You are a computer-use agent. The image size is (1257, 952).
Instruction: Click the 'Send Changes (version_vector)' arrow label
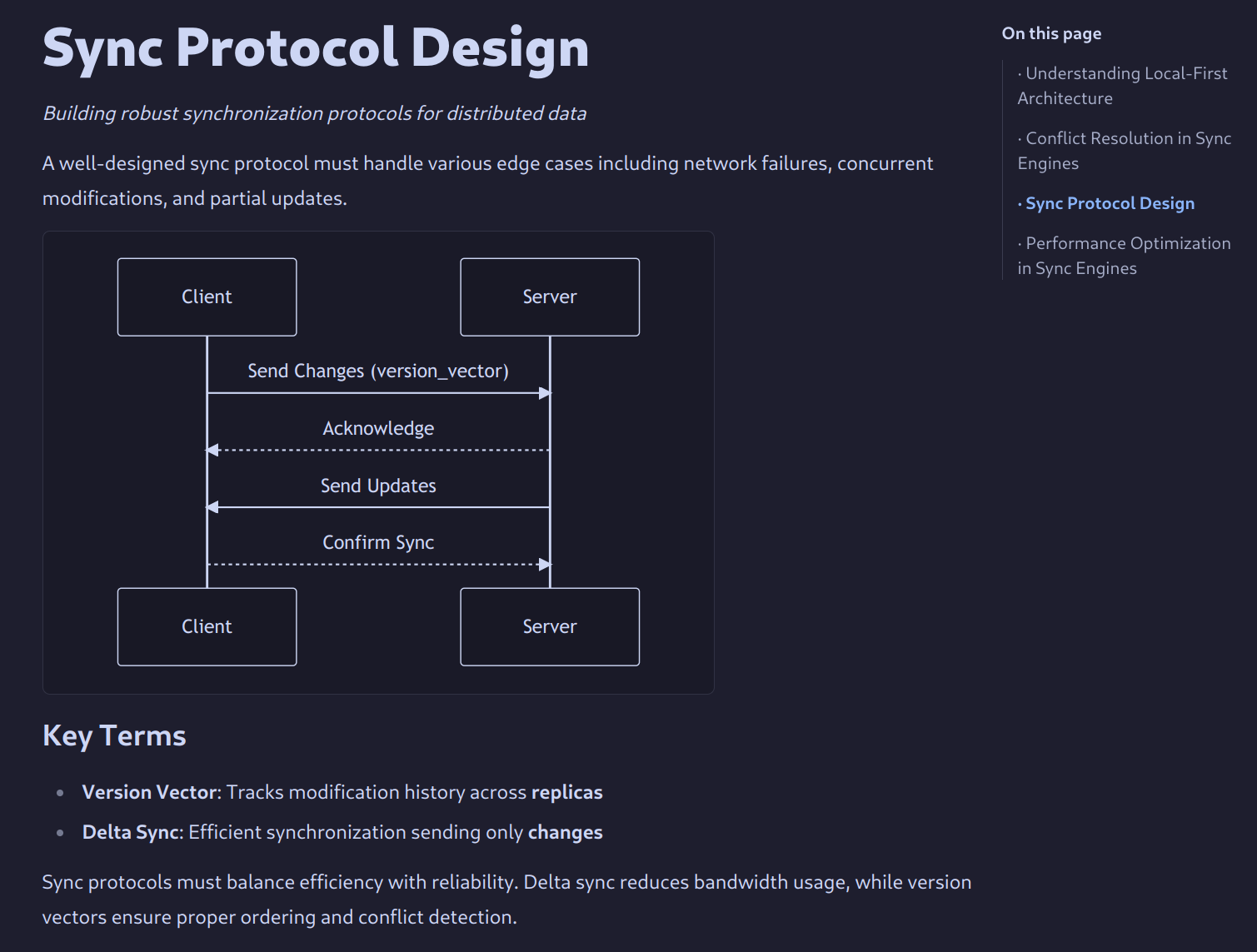tap(378, 371)
